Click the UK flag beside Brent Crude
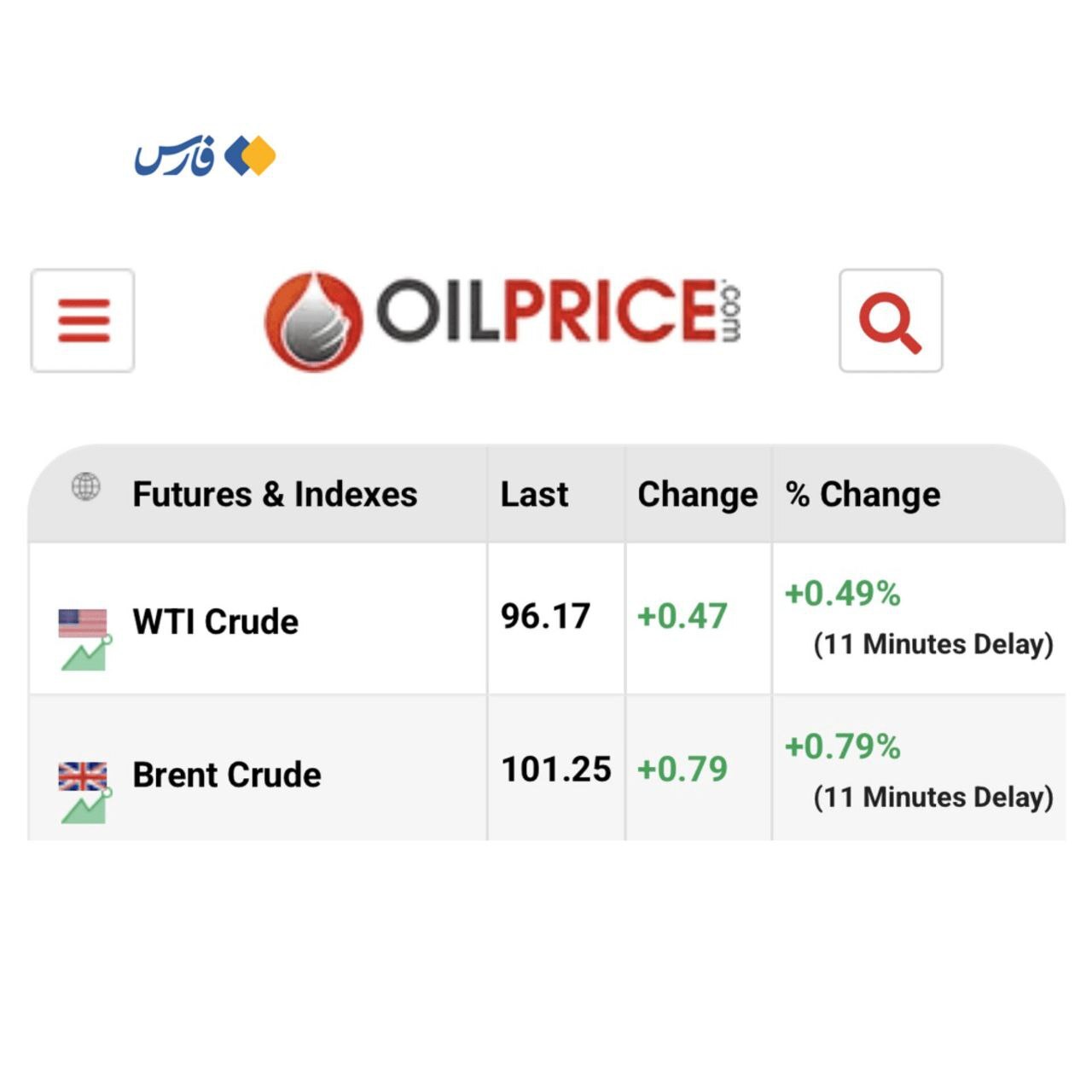Image resolution: width=1092 pixels, height=1092 pixels. pyautogui.click(x=83, y=775)
